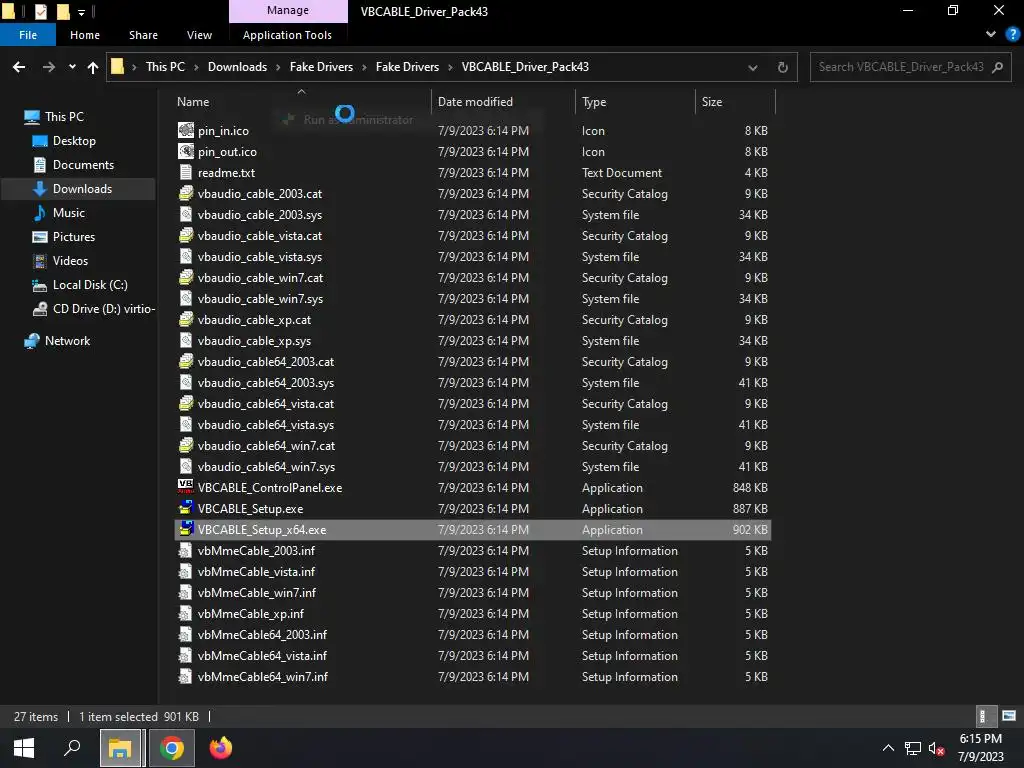Image resolution: width=1024 pixels, height=768 pixels.
Task: Open Pictures in the navigation pane
Action: coord(74,237)
